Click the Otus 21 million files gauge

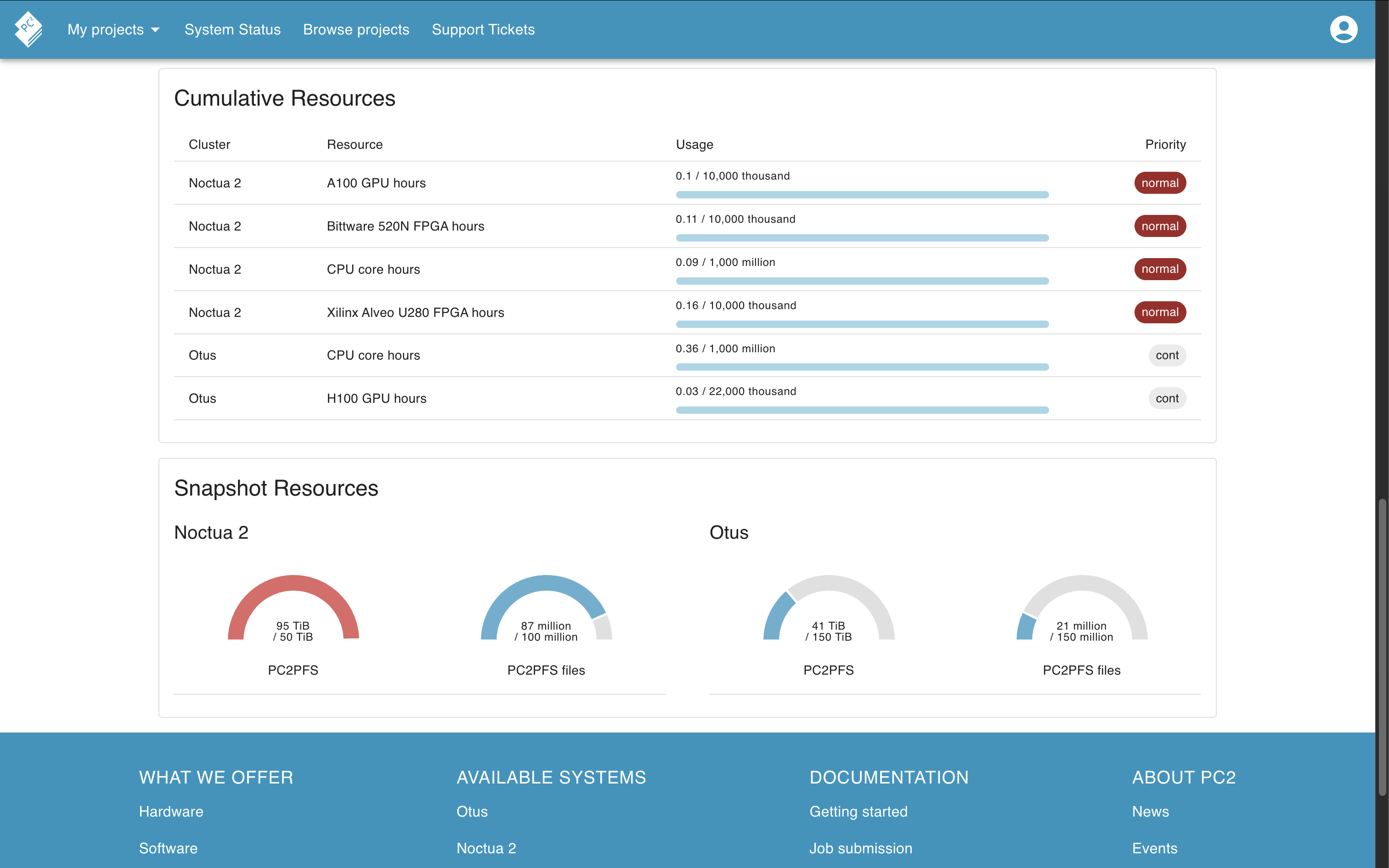1082,607
